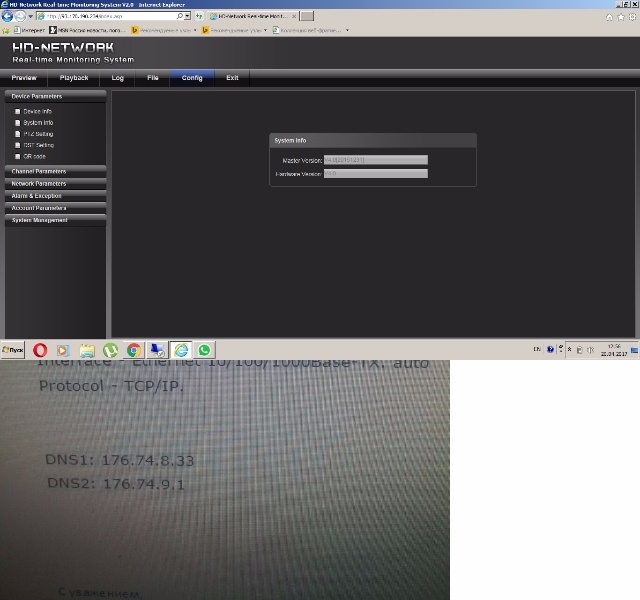Open the Пуск Start button

(13, 350)
